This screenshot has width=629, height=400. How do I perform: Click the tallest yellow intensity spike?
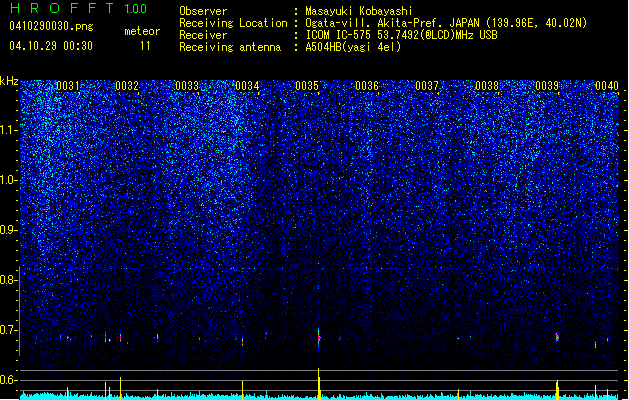click(x=319, y=384)
